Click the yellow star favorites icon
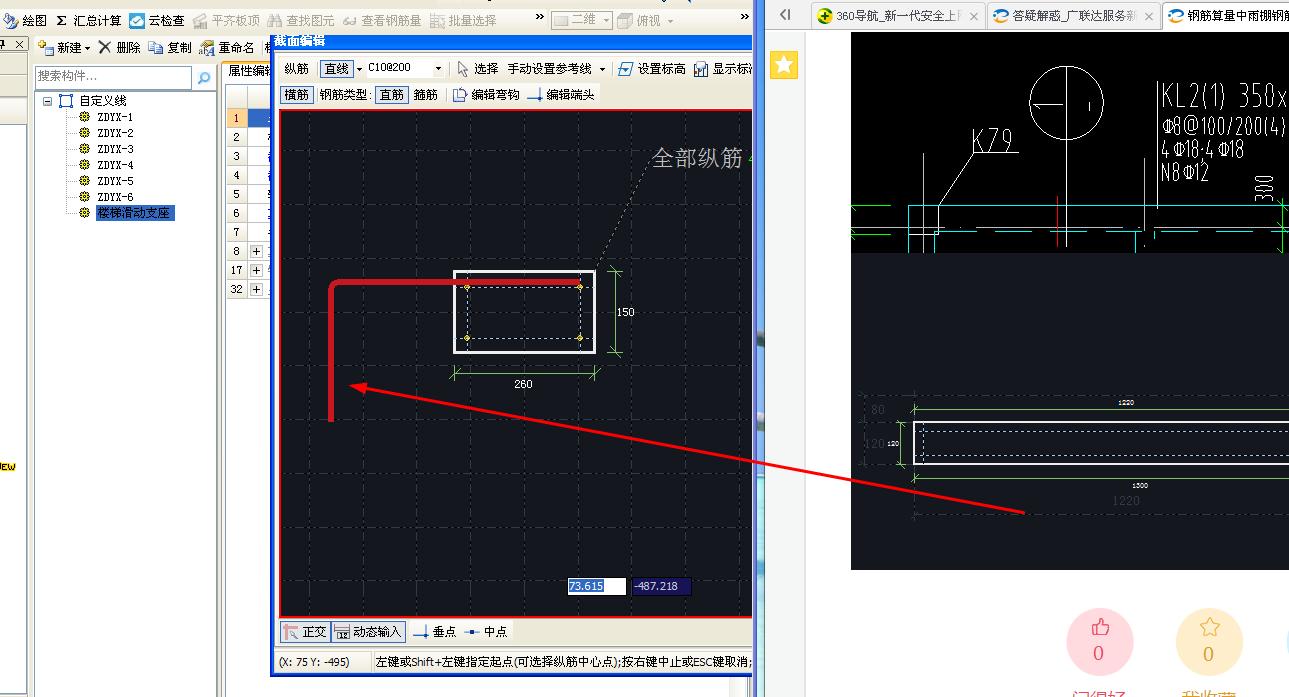The height and width of the screenshot is (697, 1289). (785, 66)
